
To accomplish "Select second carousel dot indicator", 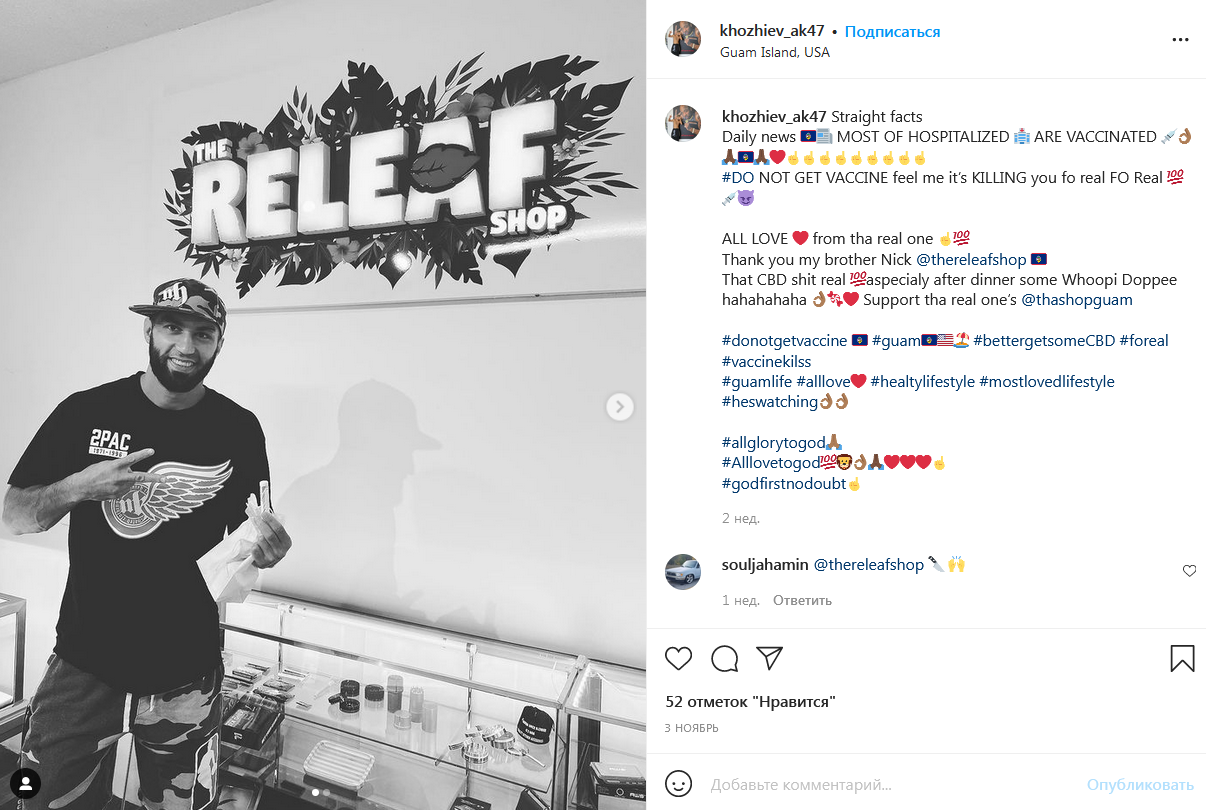I will point(326,792).
